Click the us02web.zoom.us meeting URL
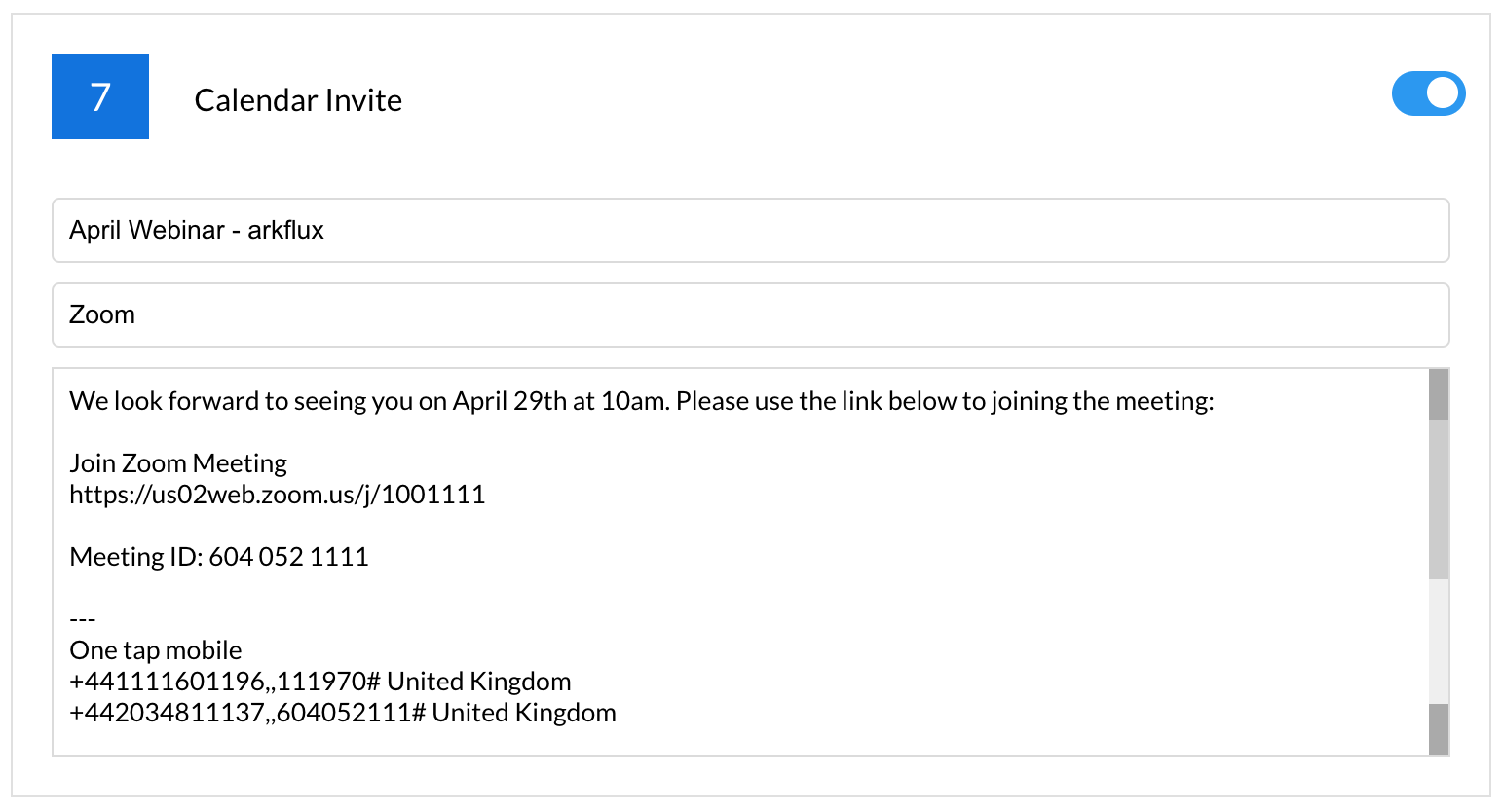The image size is (1502, 812). tap(277, 495)
